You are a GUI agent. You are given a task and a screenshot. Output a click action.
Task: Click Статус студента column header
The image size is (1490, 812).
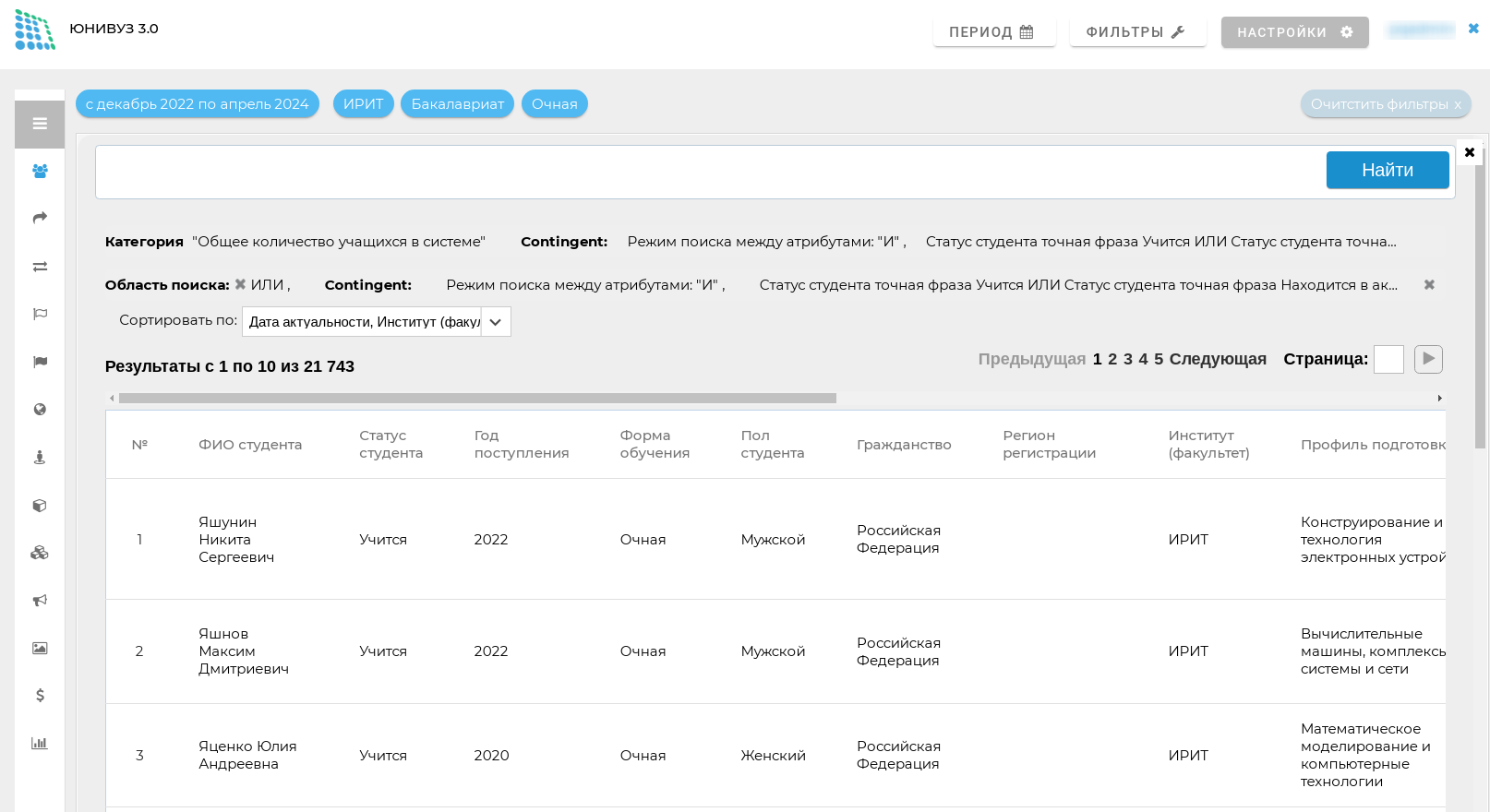click(x=391, y=444)
